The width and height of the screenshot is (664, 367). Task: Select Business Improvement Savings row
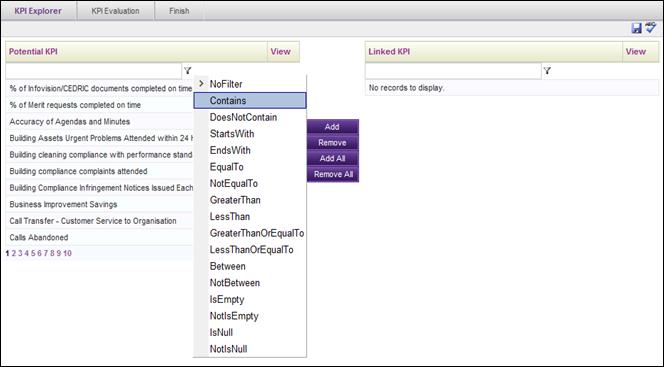(x=100, y=204)
